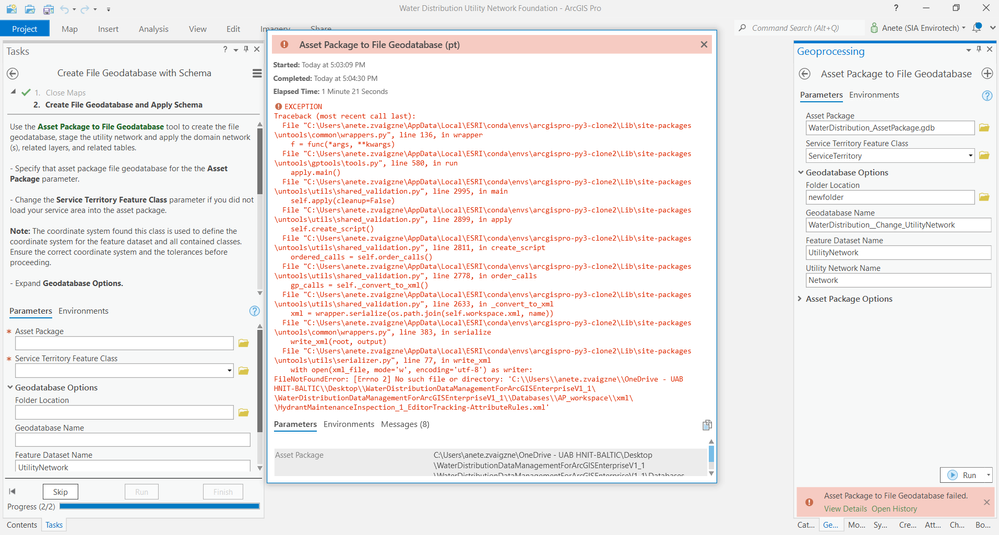Viewport: 999px width, 535px height.
Task: Click the Geodatabase Name field in Geoprocessing
Action: pos(898,225)
